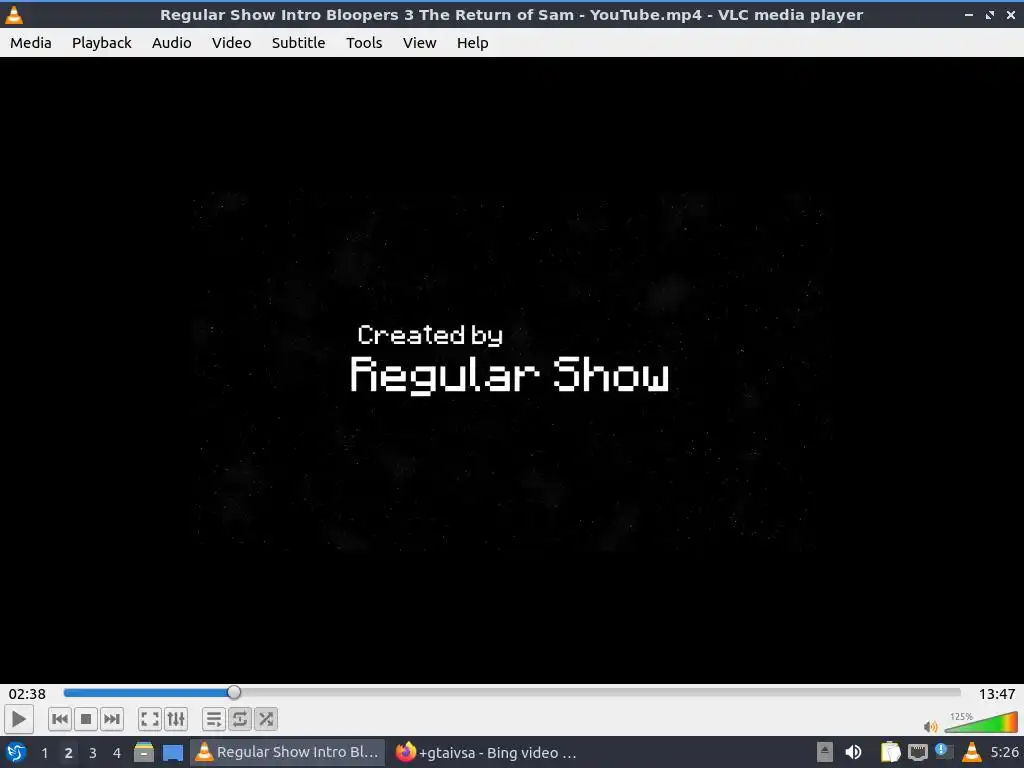Seek forward on the unplayed timeline track
Image resolution: width=1024 pixels, height=768 pixels.
pos(601,693)
